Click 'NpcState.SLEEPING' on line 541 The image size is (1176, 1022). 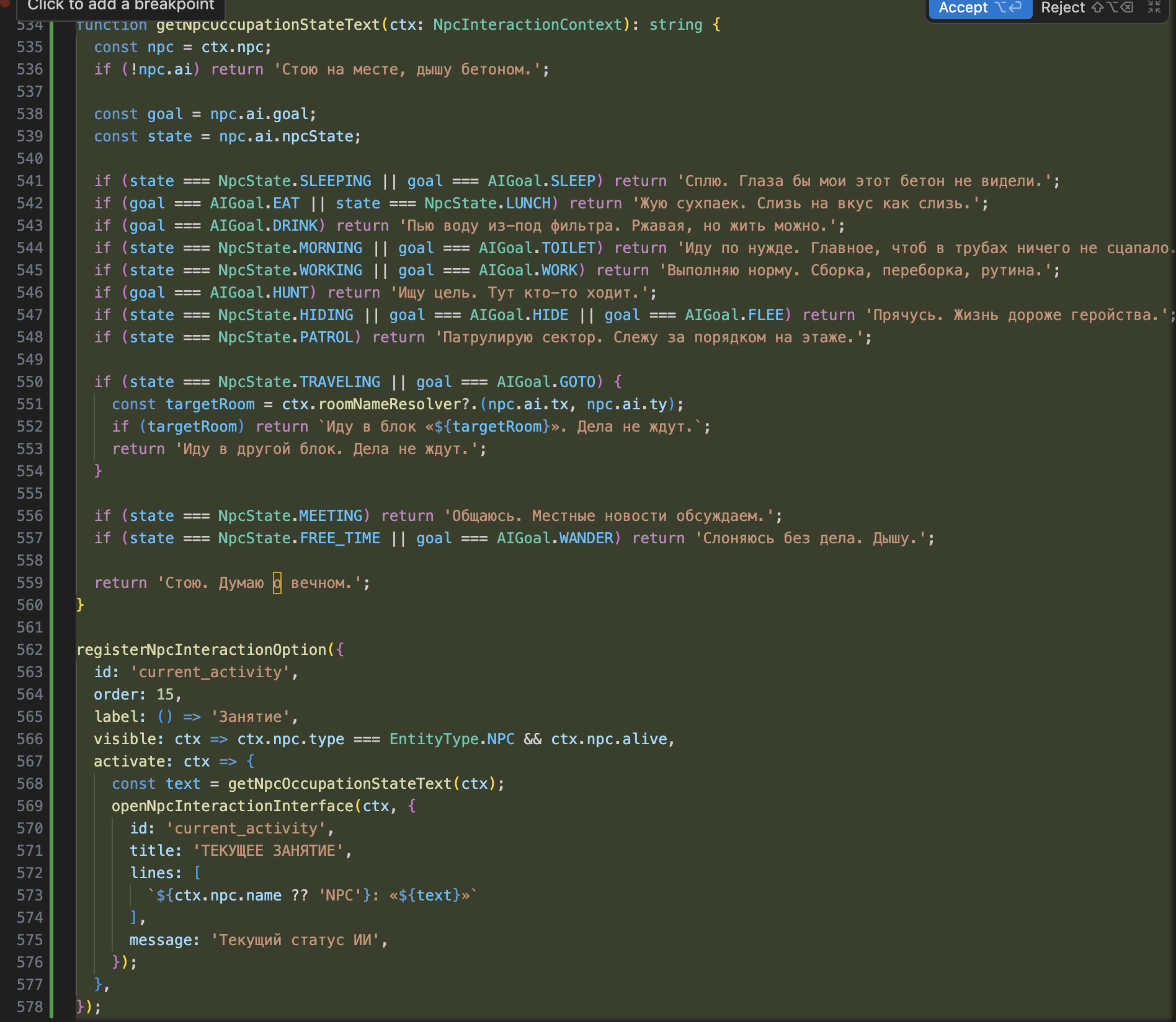295,181
